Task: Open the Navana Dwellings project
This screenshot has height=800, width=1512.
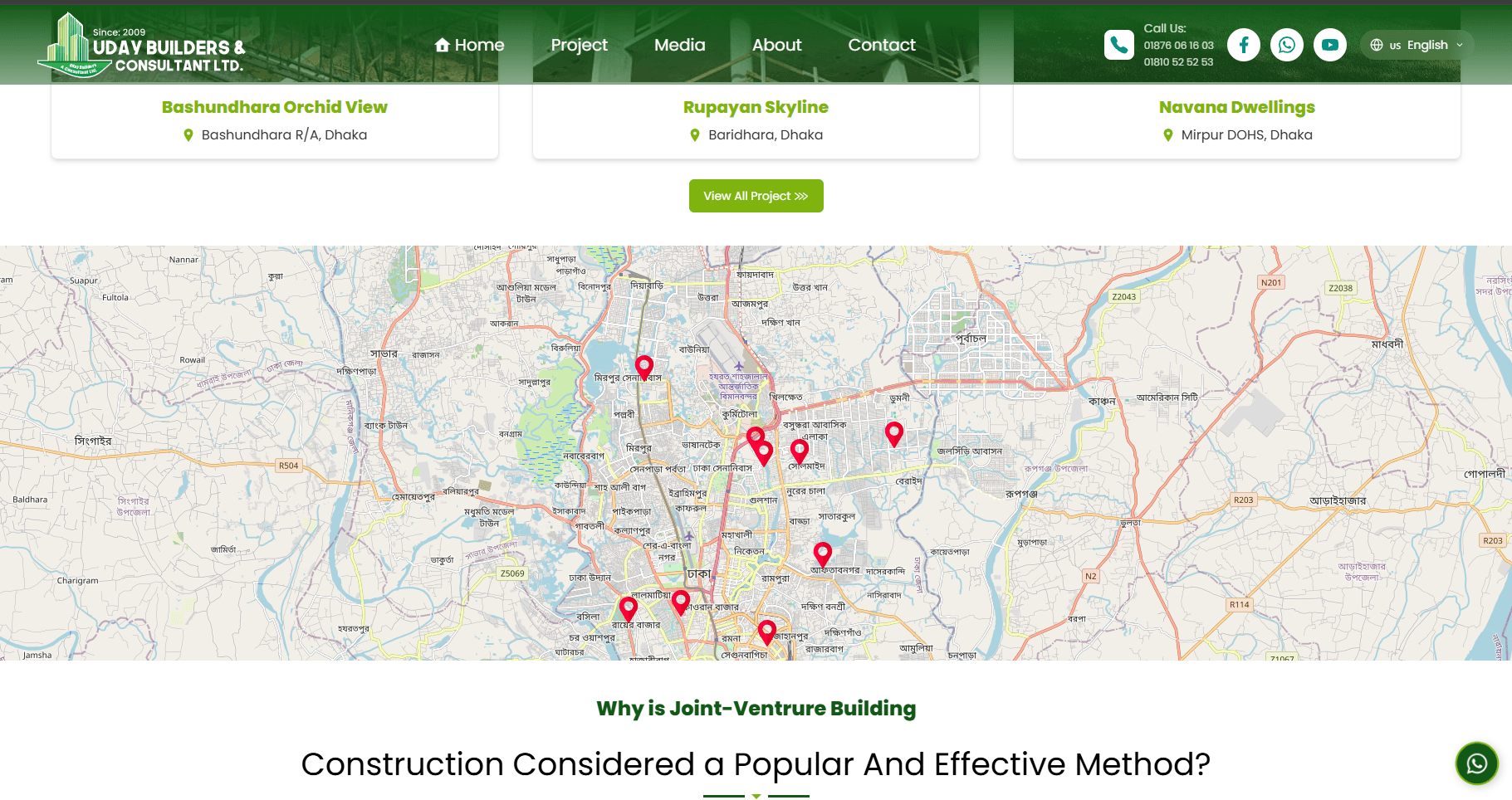Action: pos(1236,107)
